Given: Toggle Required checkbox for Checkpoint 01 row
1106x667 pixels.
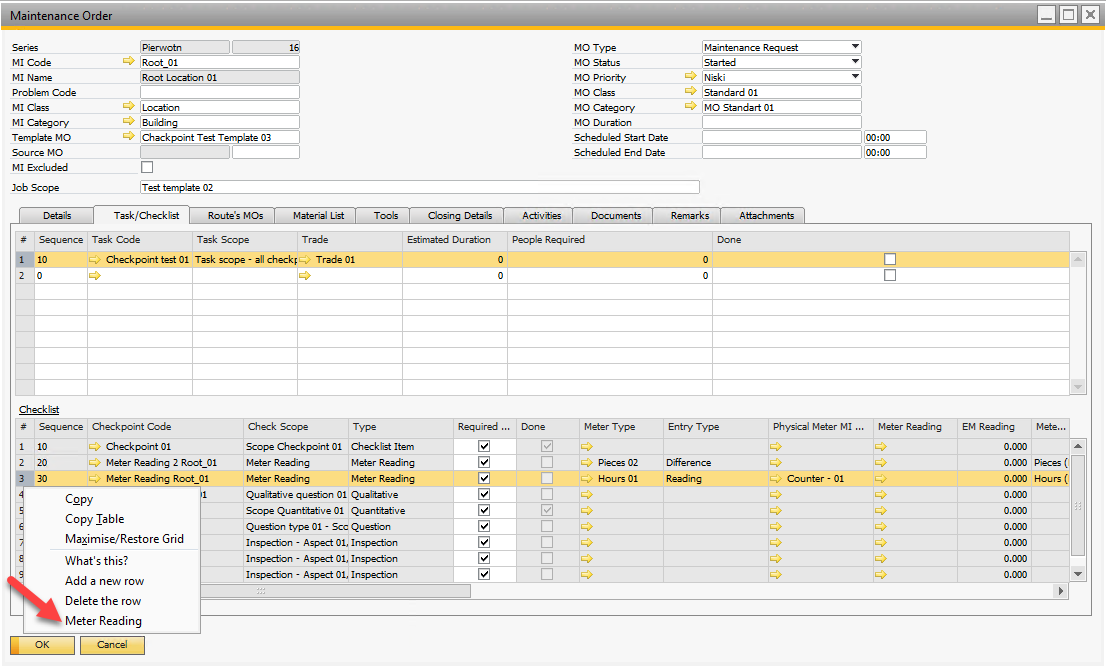Looking at the screenshot, I should point(484,447).
